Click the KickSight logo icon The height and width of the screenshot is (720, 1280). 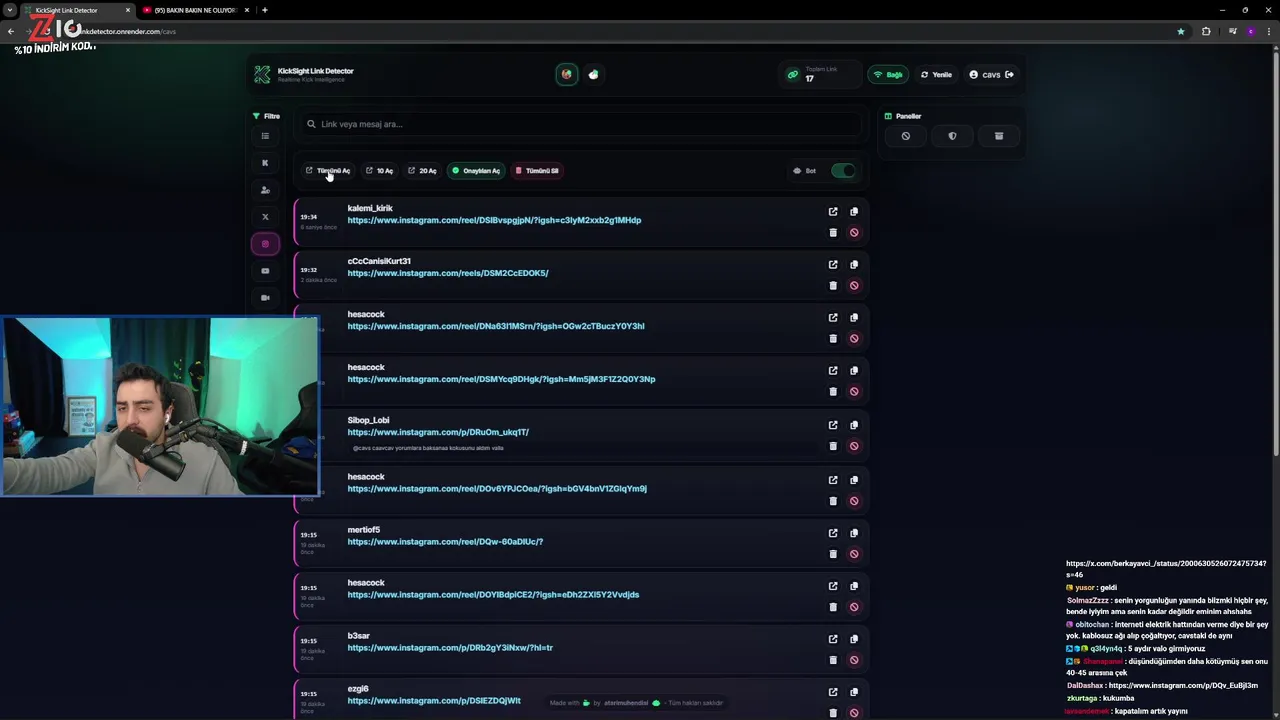point(262,75)
